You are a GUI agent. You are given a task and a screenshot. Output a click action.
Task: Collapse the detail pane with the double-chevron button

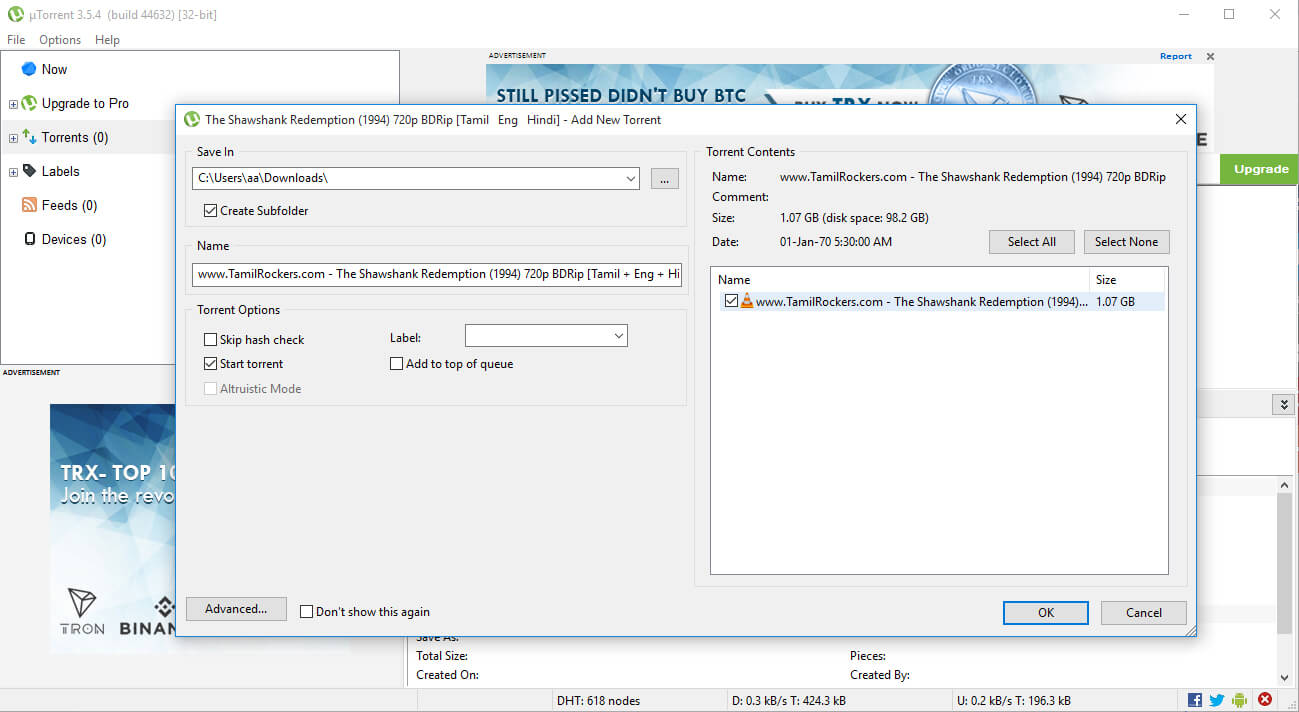point(1284,404)
